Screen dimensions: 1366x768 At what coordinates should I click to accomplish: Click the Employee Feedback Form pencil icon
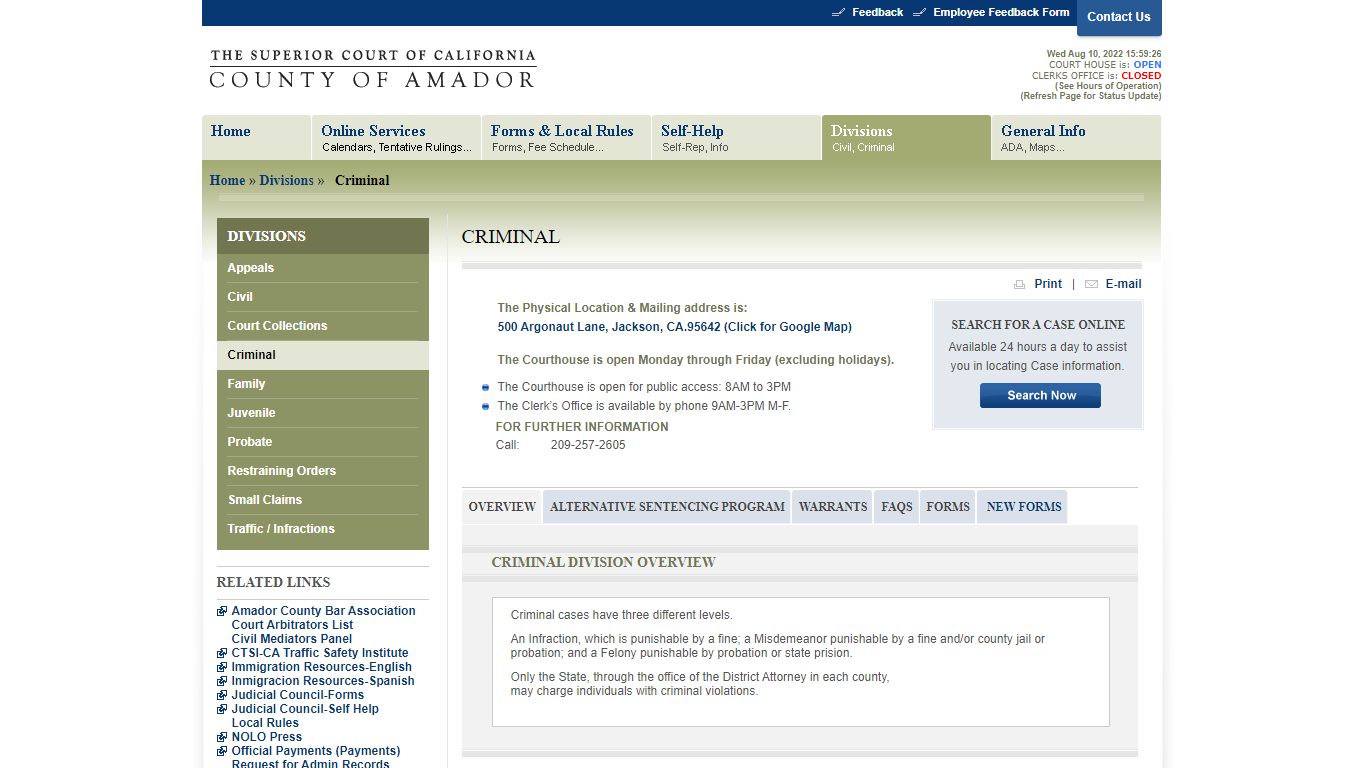(x=919, y=13)
